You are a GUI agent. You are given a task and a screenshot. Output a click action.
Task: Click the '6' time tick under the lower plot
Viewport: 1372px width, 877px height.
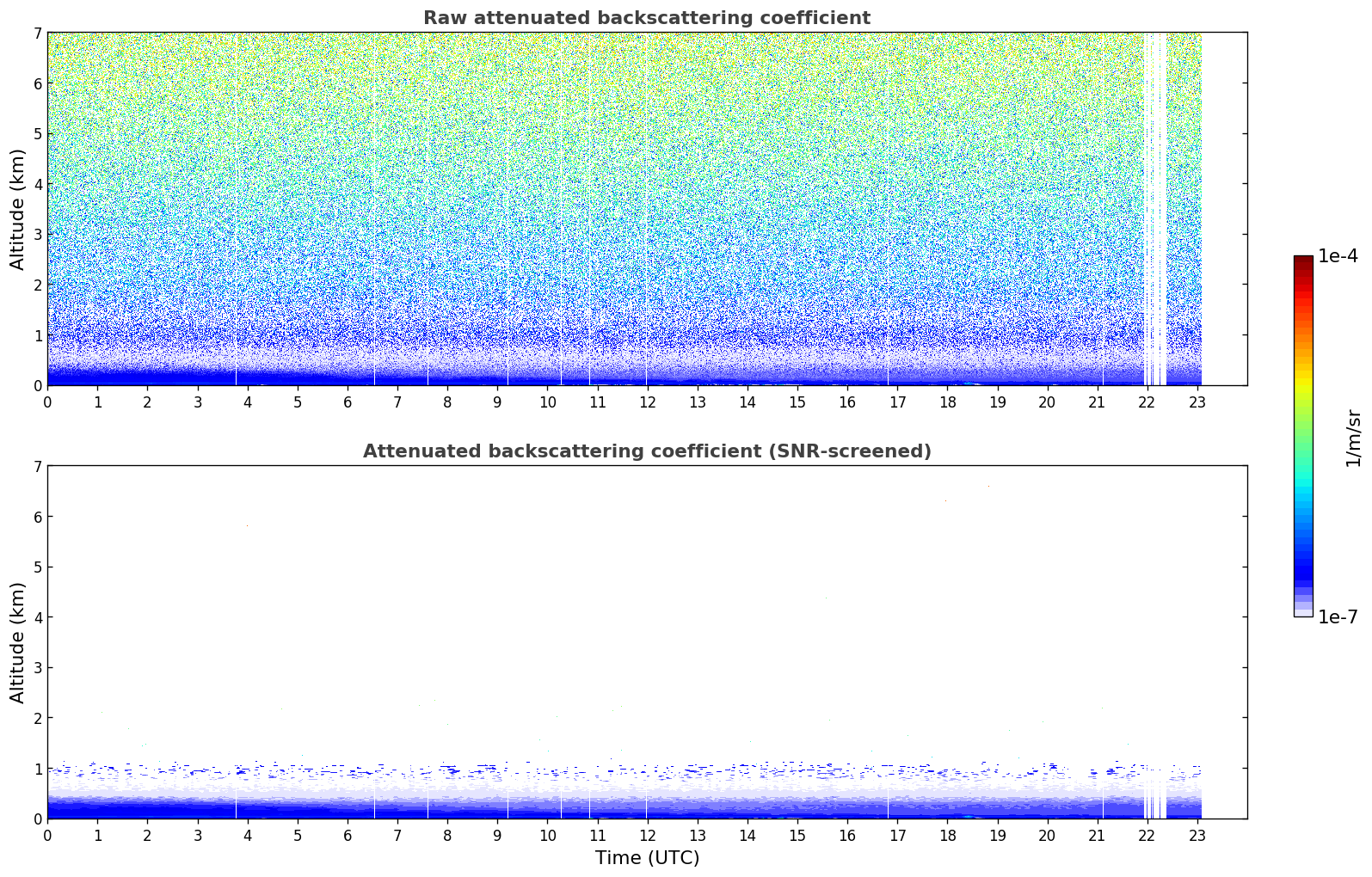pos(348,835)
